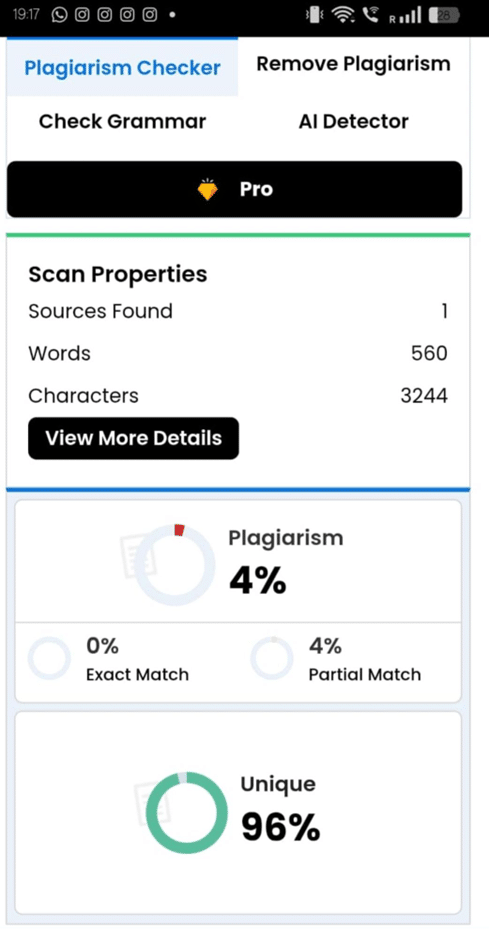The image size is (489, 929).
Task: Tap the Exact Match 0% circle
Action: coord(49,658)
